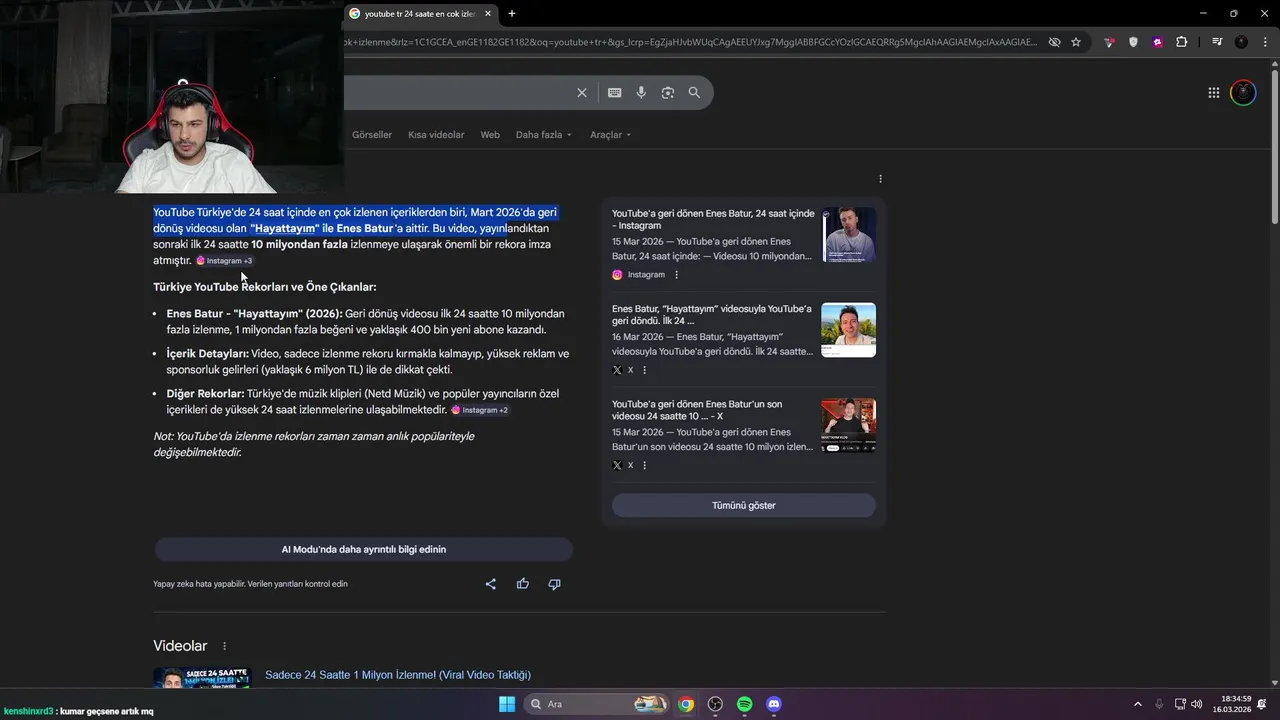Open OBS Studio from the taskbar
Viewport: 1280px width, 720px height.
tap(715, 704)
